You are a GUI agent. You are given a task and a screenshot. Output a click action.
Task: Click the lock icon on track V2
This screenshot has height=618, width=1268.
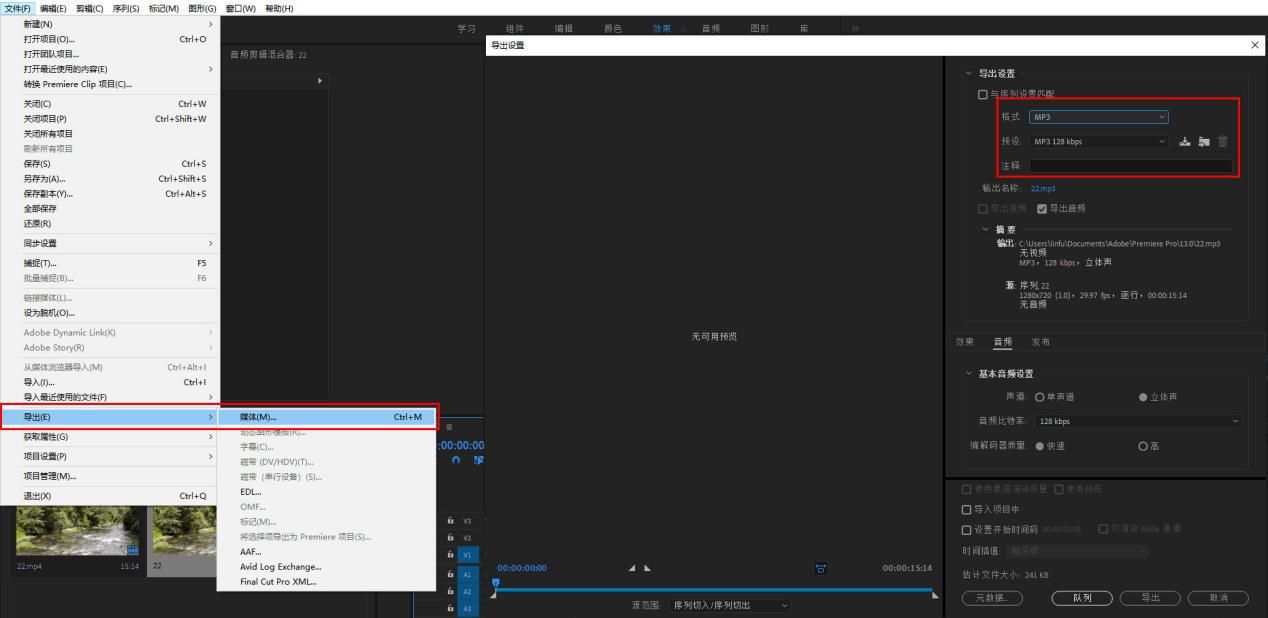click(x=451, y=537)
